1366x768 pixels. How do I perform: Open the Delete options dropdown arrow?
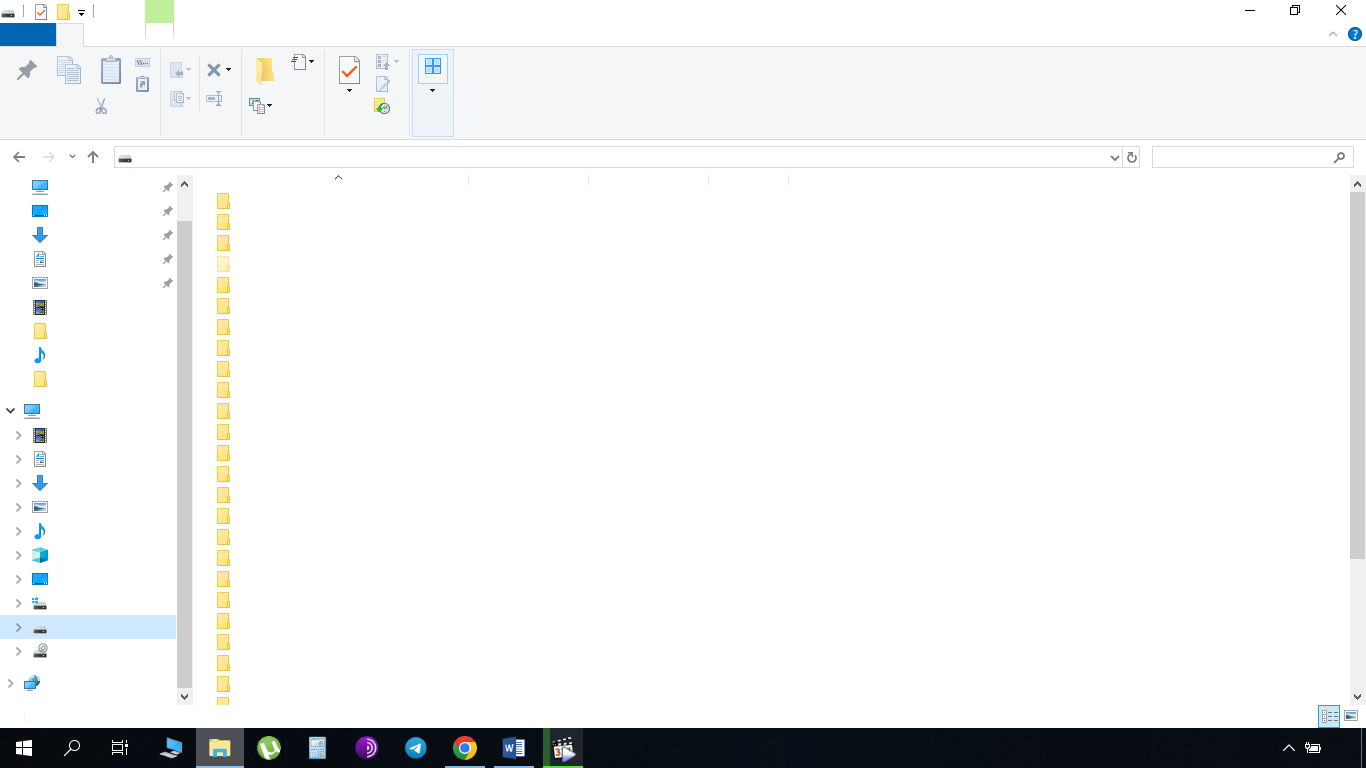(228, 70)
